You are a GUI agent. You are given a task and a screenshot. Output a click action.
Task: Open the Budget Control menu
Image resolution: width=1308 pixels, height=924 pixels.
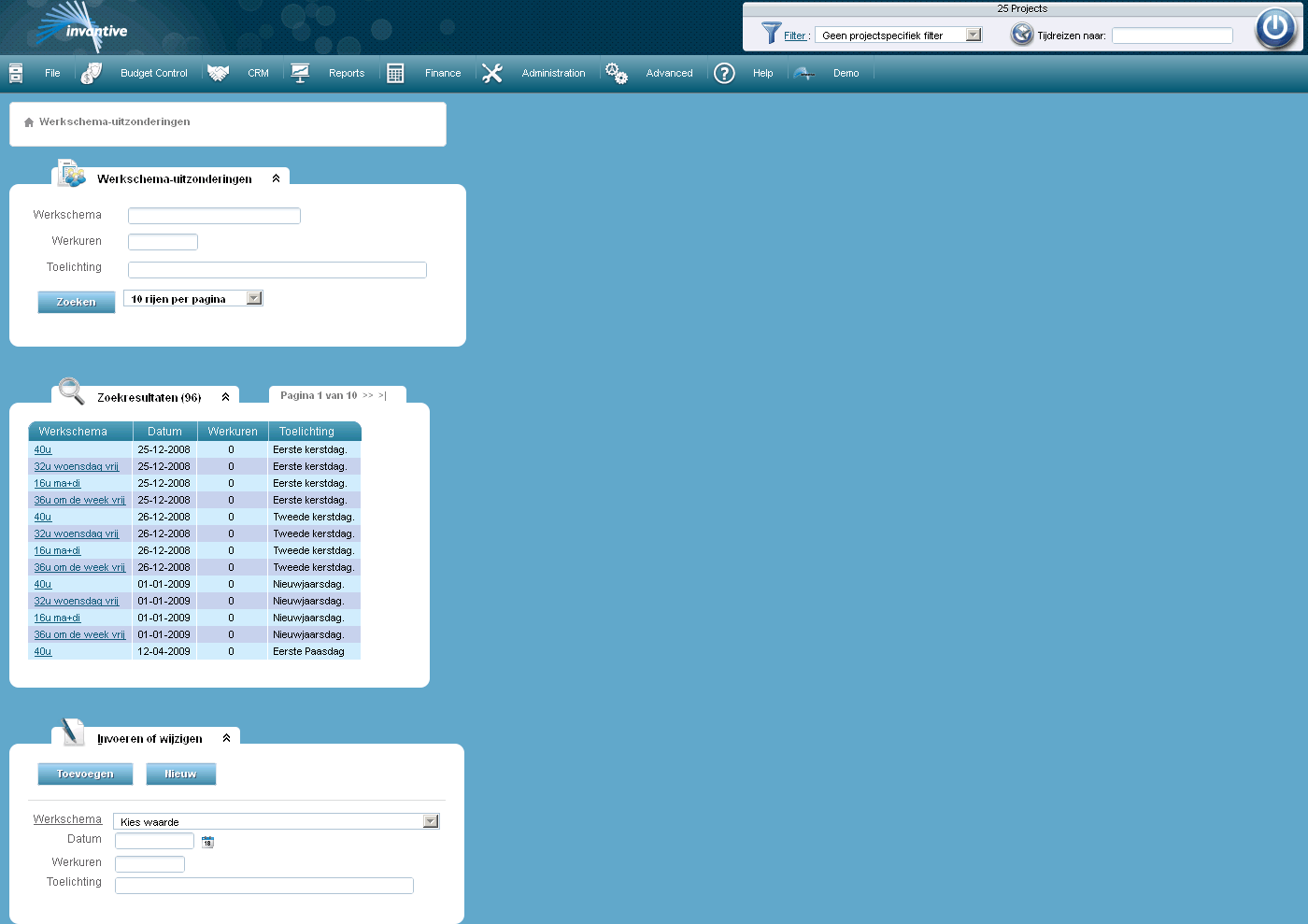(154, 73)
